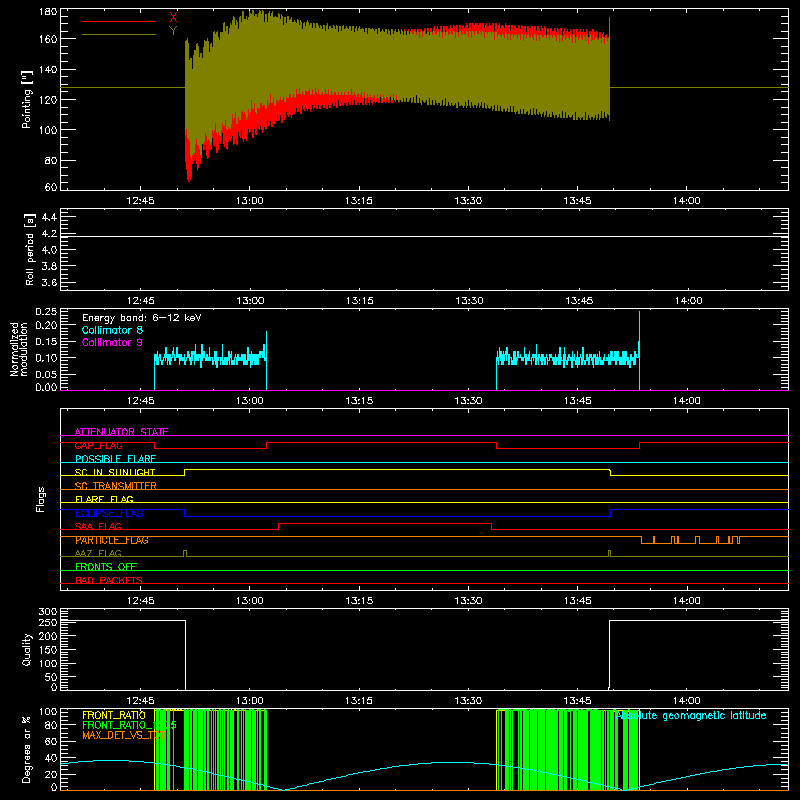Click the 'Flags' vertical axis title
Viewport: 800px width, 800px height.
point(40,499)
